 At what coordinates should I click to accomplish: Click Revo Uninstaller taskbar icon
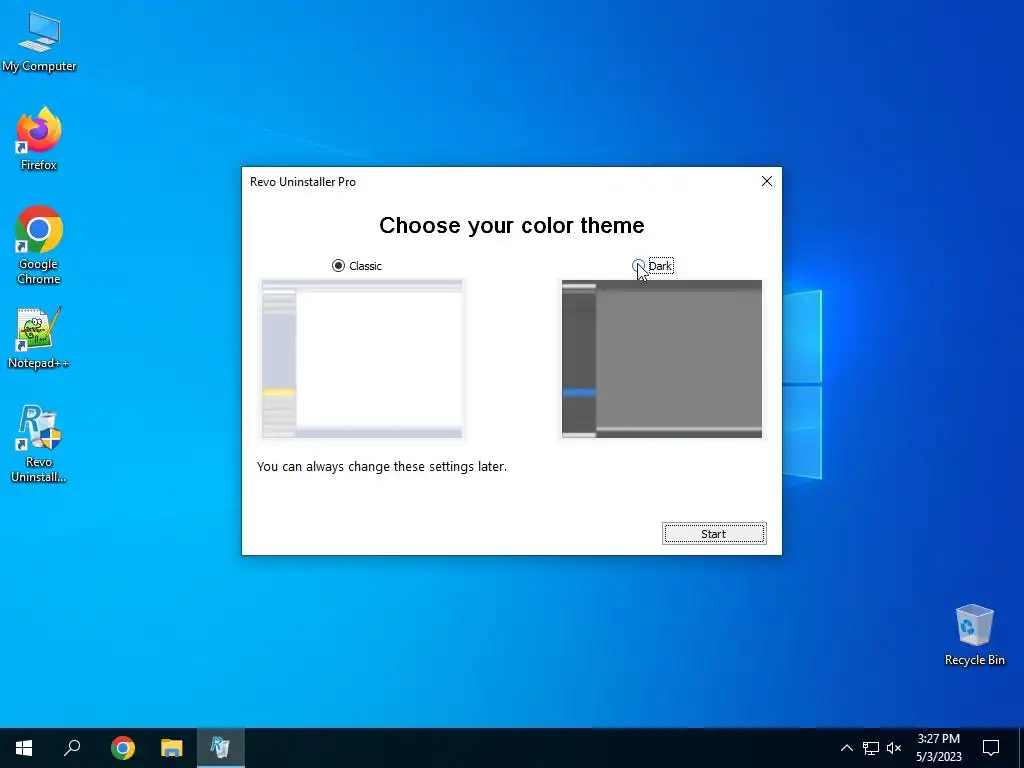[x=220, y=748]
